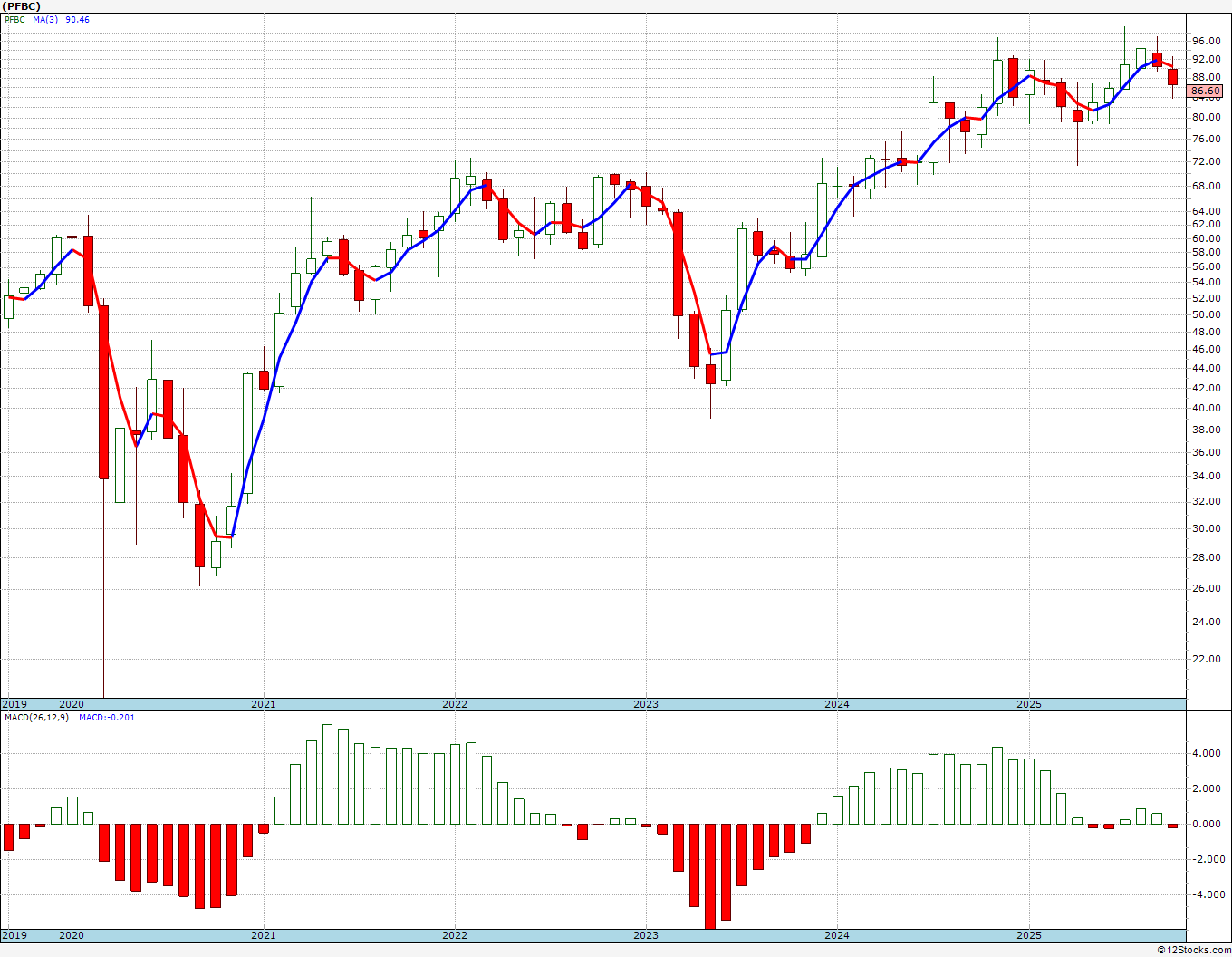Image resolution: width=1232 pixels, height=957 pixels.
Task: Click the 32.00 price axis label
Action: tap(1207, 501)
